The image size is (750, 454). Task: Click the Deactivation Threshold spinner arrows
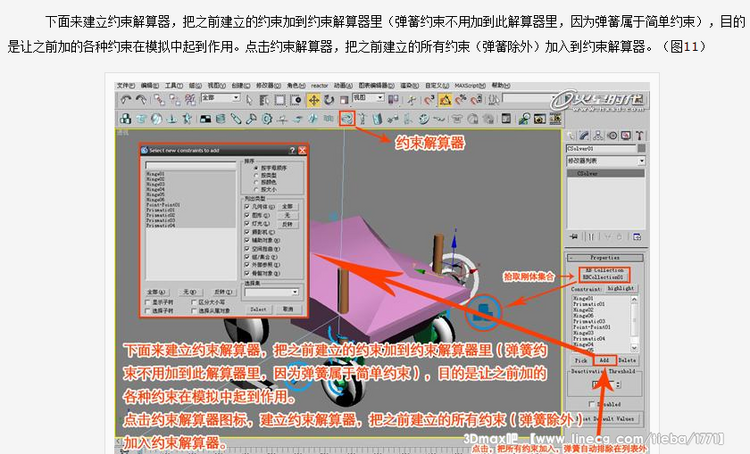(x=618, y=385)
